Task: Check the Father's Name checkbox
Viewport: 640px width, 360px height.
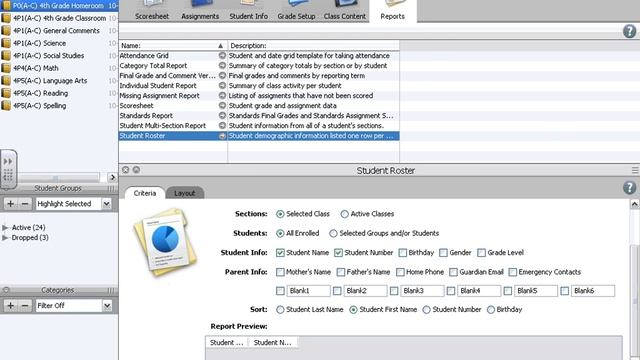Action: pos(341,272)
